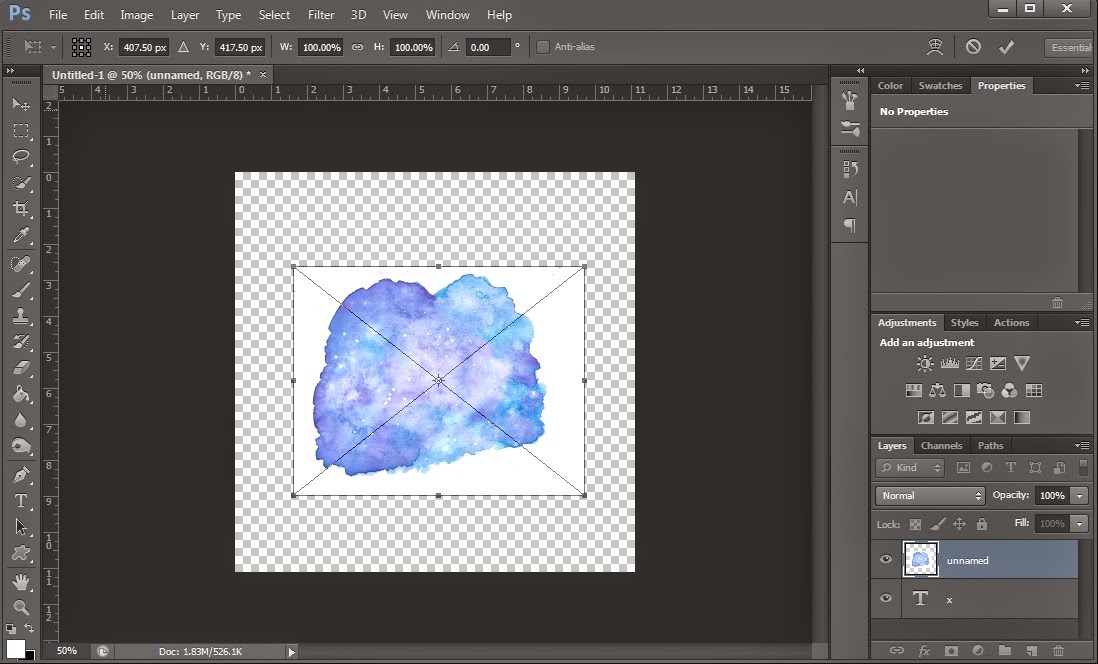
Task: Open the status bar info arrow
Action: pos(291,651)
